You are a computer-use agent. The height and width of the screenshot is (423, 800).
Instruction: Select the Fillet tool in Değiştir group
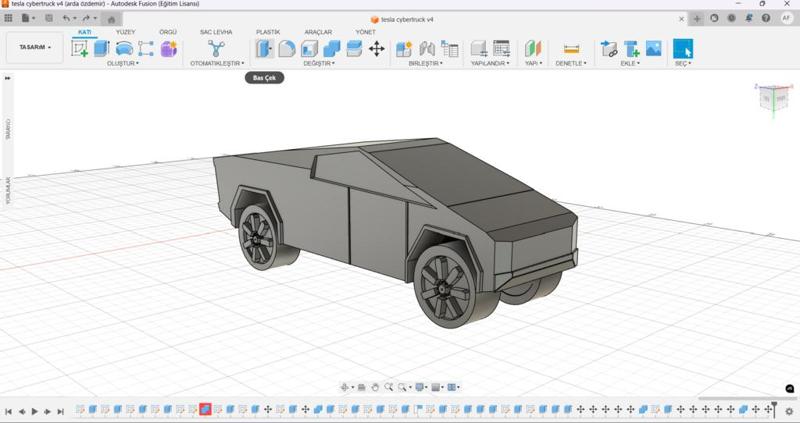click(x=286, y=48)
